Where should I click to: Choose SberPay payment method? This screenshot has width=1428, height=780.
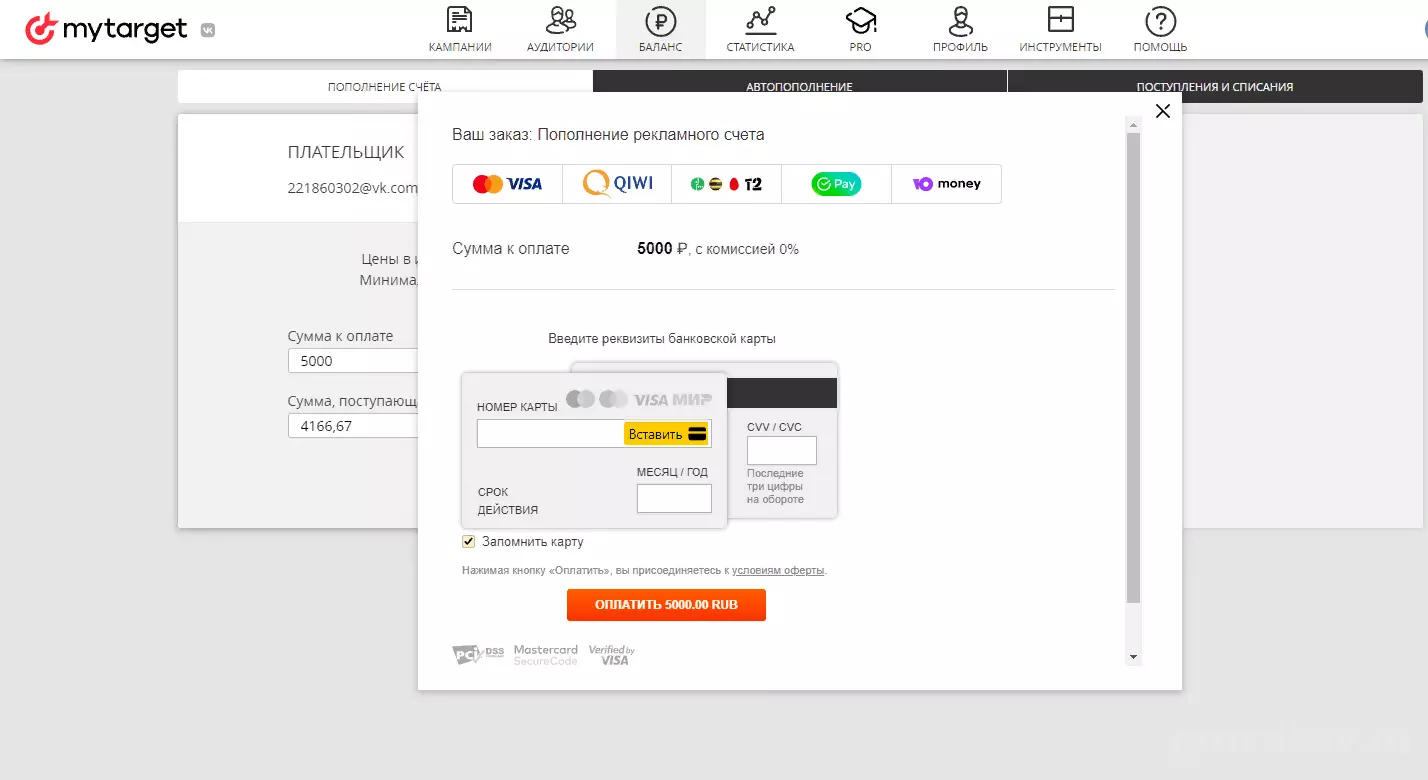coord(836,184)
